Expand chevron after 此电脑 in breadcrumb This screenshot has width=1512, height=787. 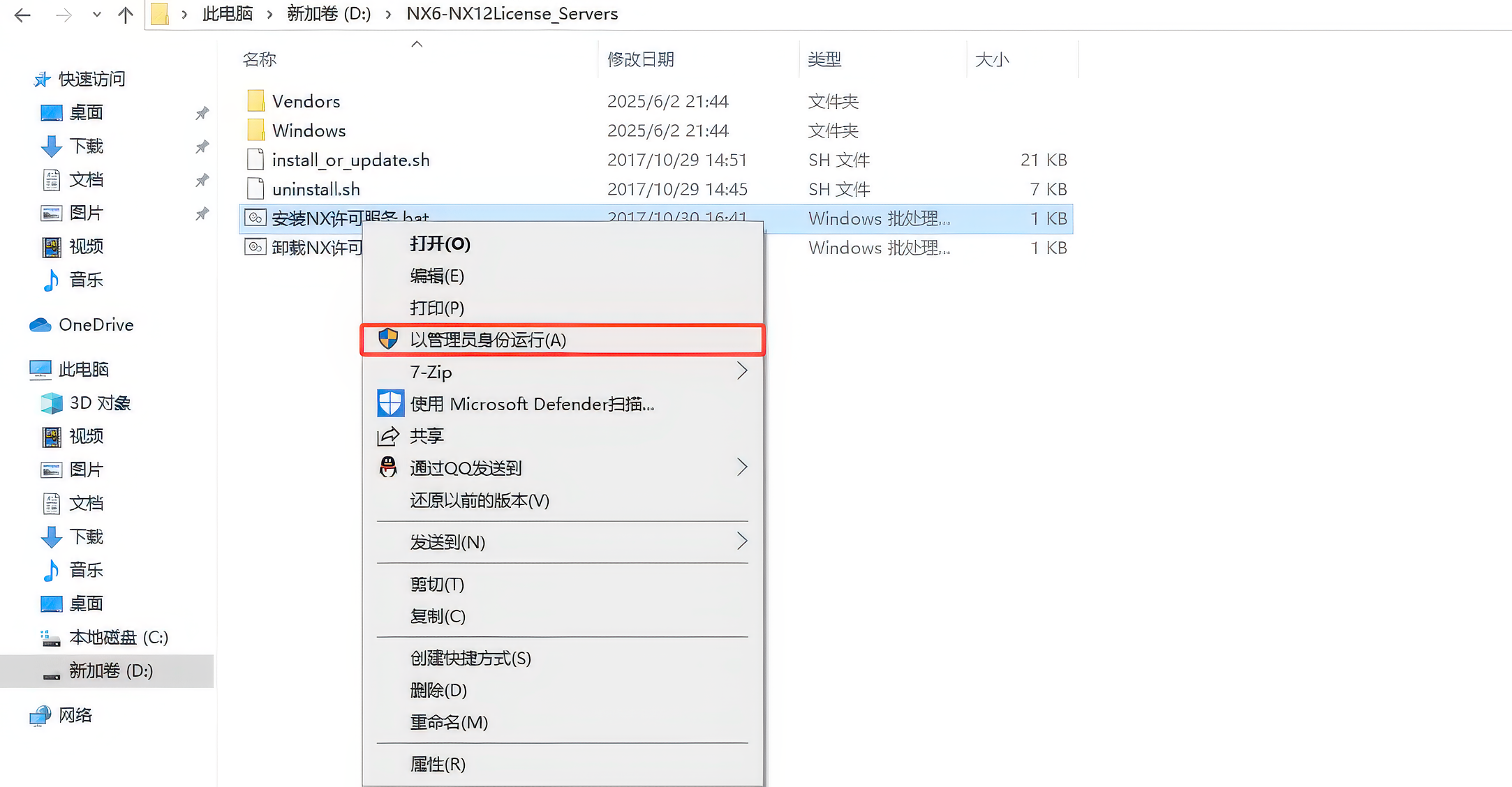(269, 15)
